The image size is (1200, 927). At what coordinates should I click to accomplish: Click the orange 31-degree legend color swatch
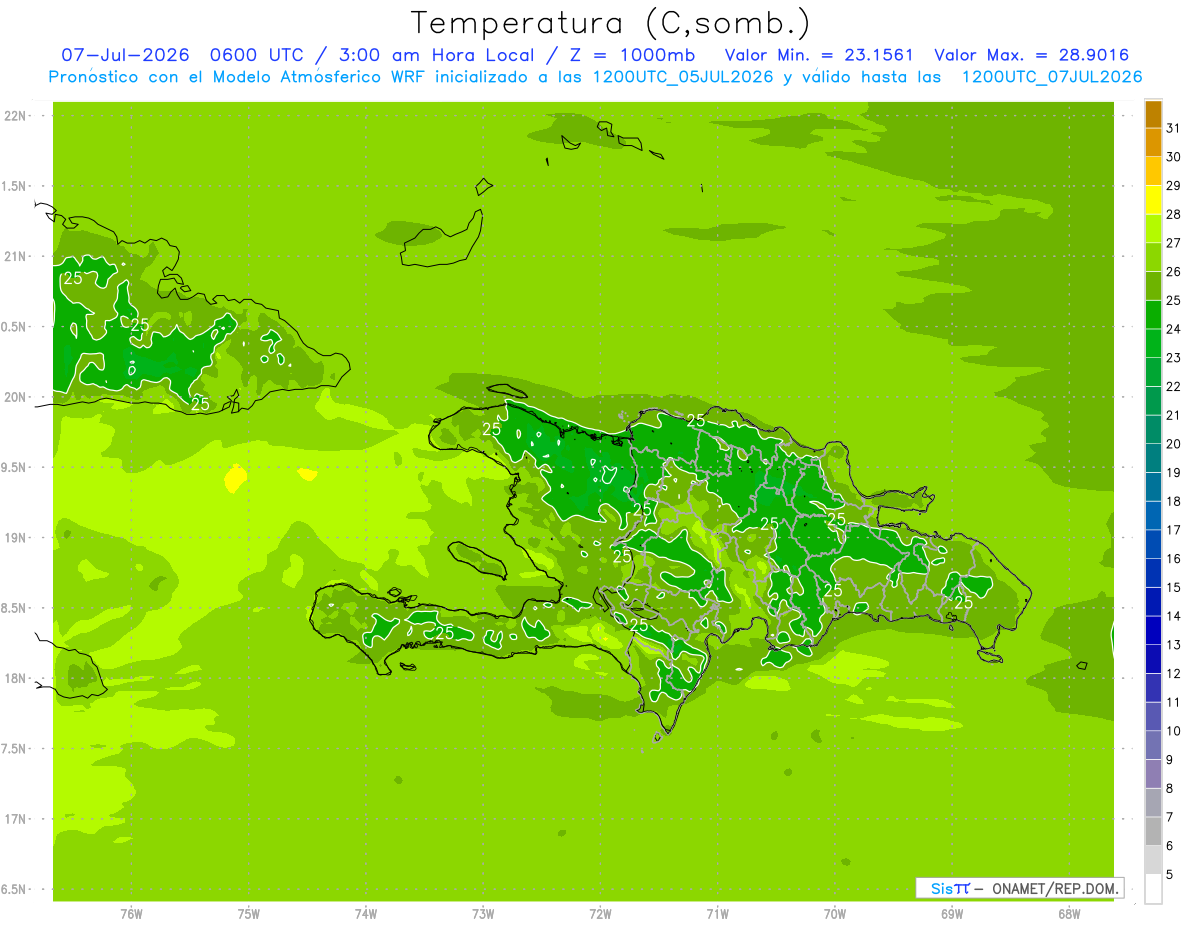tap(1153, 114)
